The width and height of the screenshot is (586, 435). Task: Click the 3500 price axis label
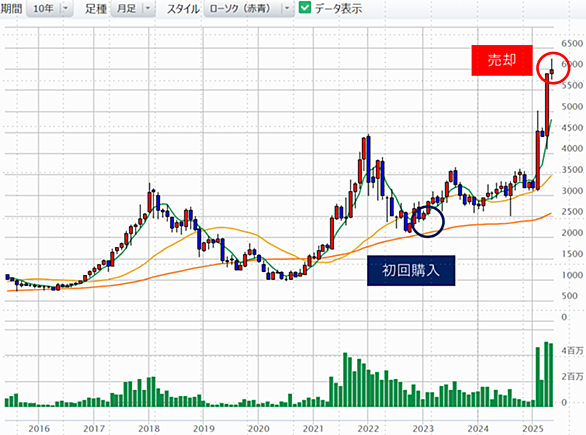tap(572, 170)
